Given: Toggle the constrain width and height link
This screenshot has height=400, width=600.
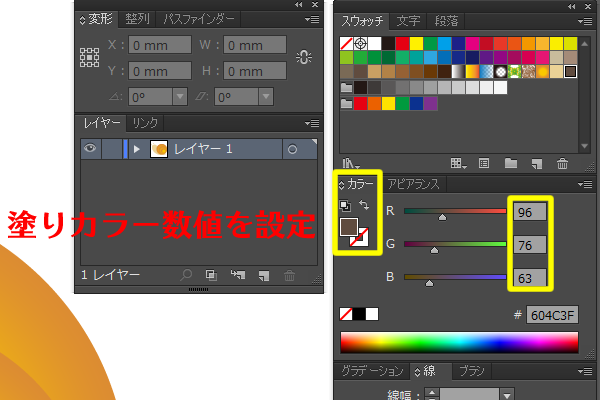Looking at the screenshot, I should click(304, 57).
